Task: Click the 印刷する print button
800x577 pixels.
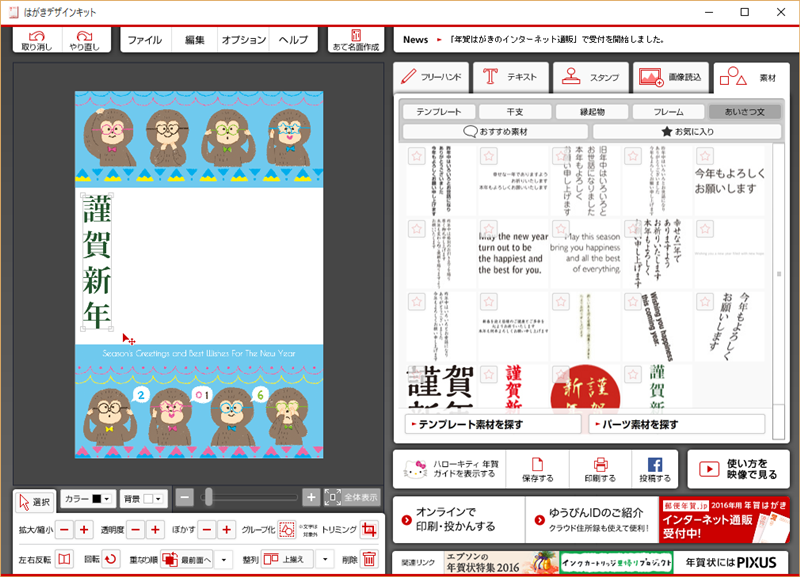Action: click(600, 469)
